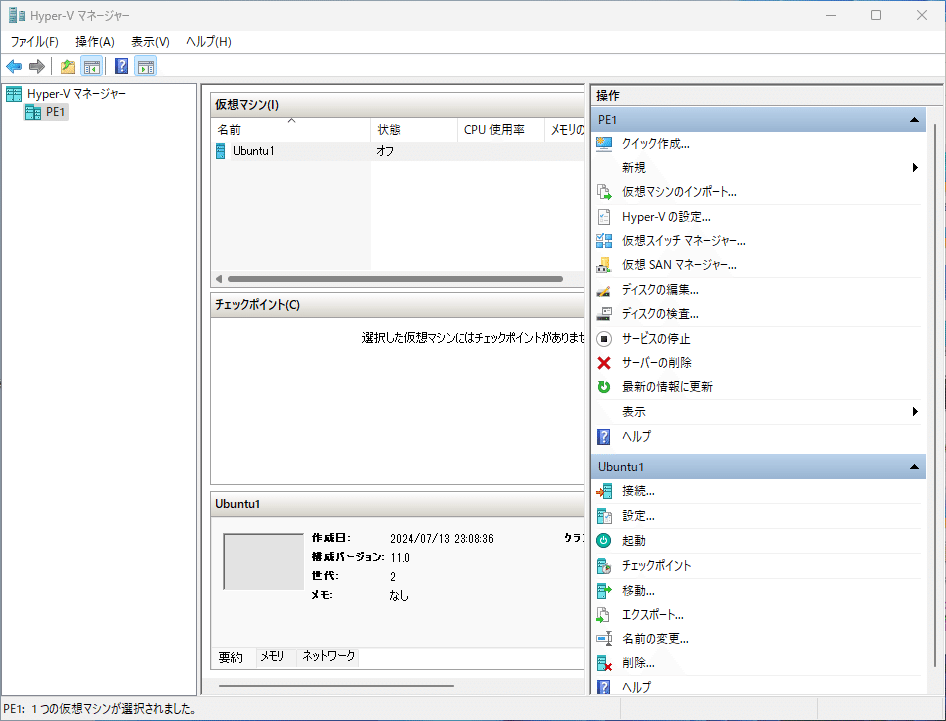Click the green refresh 最新の情報に更新 icon
Image resolution: width=946 pixels, height=721 pixels.
[x=604, y=387]
